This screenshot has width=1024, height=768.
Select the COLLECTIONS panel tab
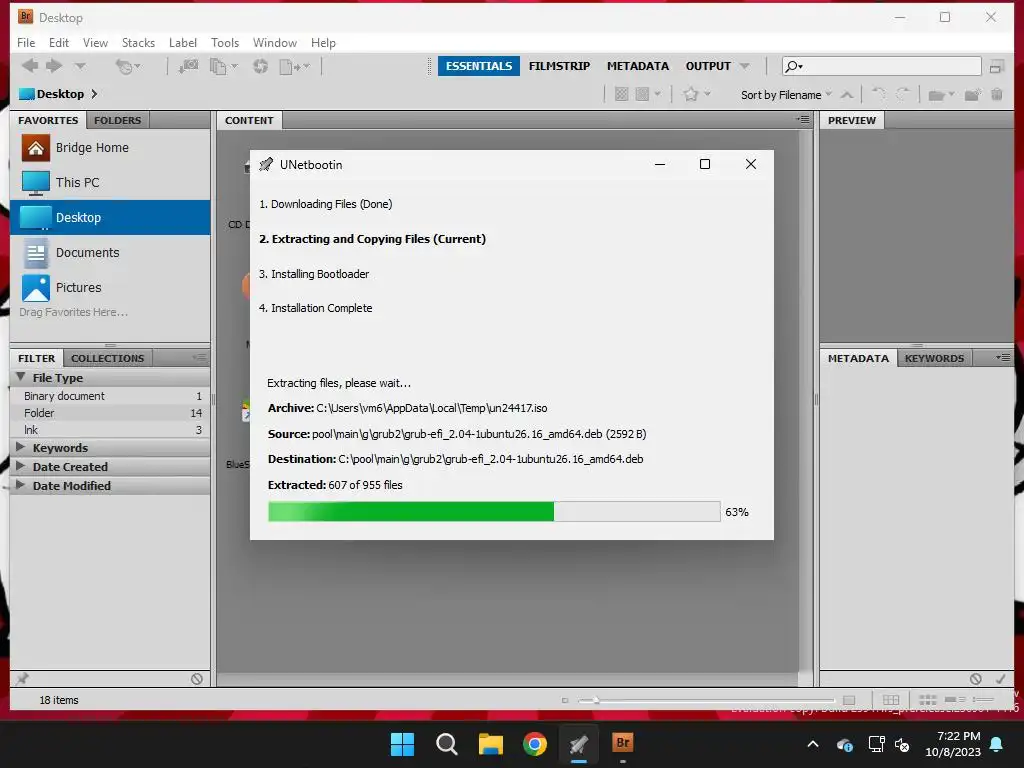pos(108,358)
